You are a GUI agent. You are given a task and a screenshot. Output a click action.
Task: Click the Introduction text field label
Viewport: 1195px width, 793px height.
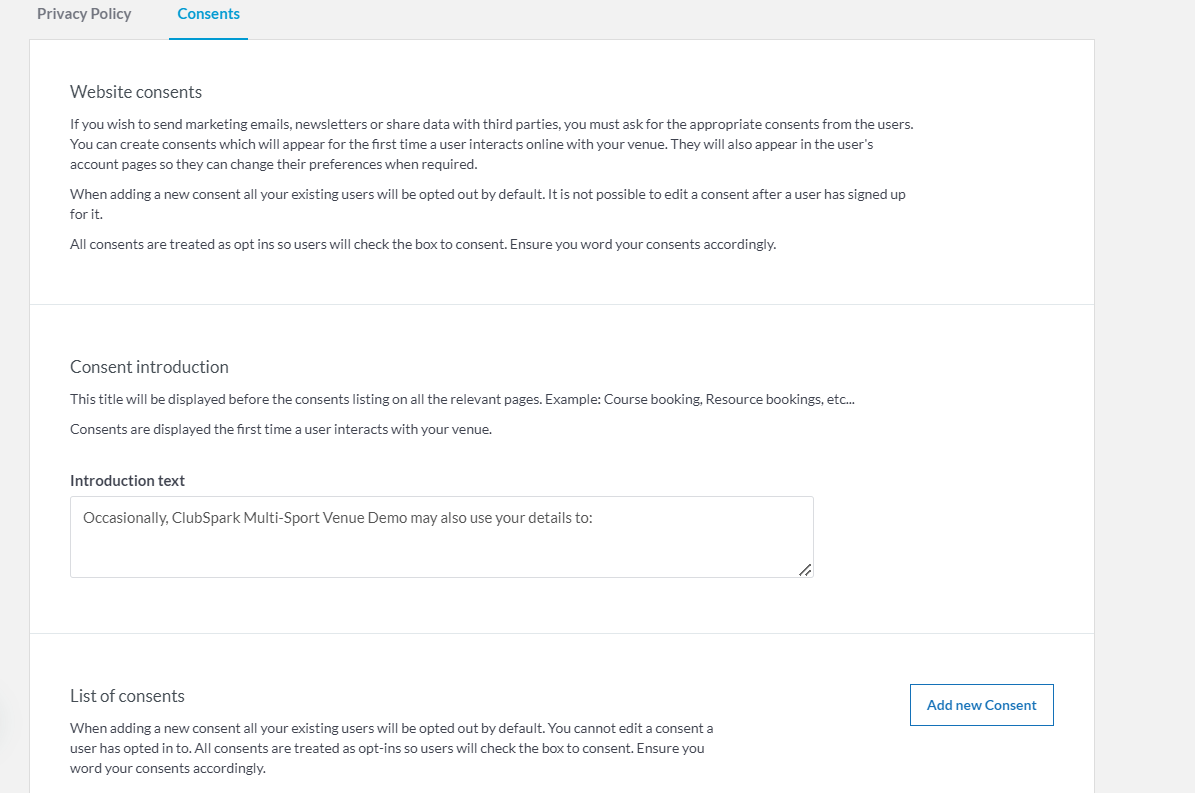(127, 481)
